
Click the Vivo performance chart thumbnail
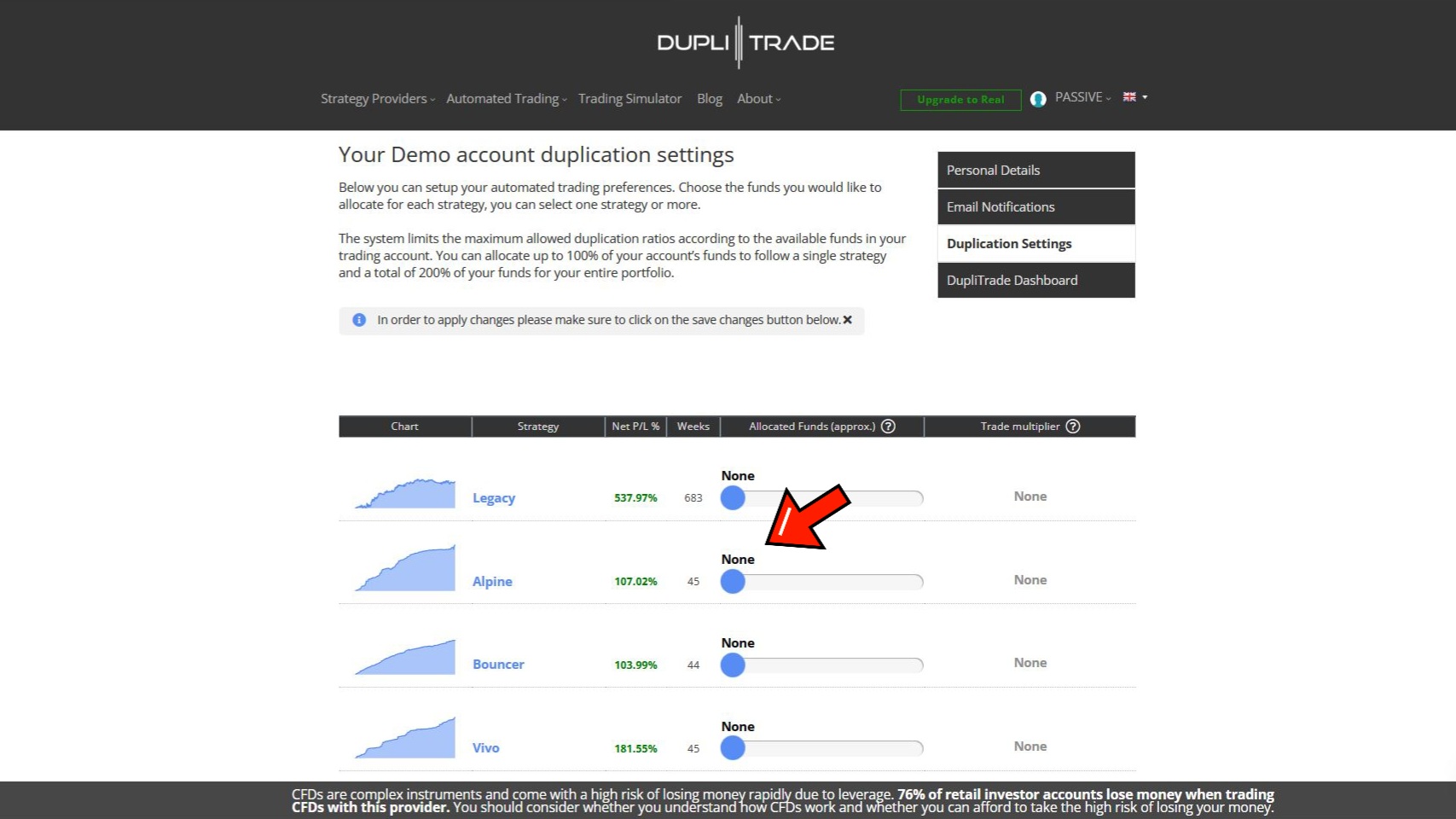[x=405, y=738]
